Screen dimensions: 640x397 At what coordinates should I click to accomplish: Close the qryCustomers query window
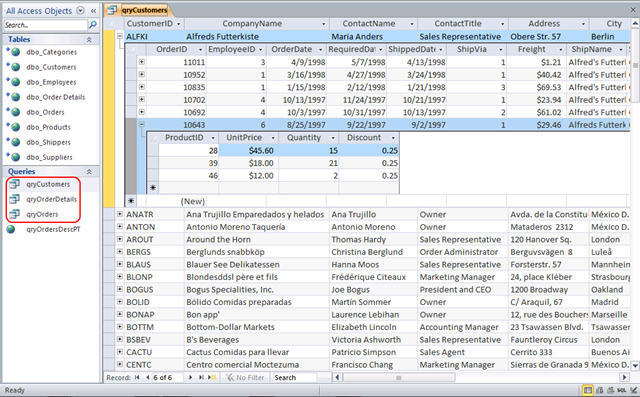pyautogui.click(x=633, y=10)
